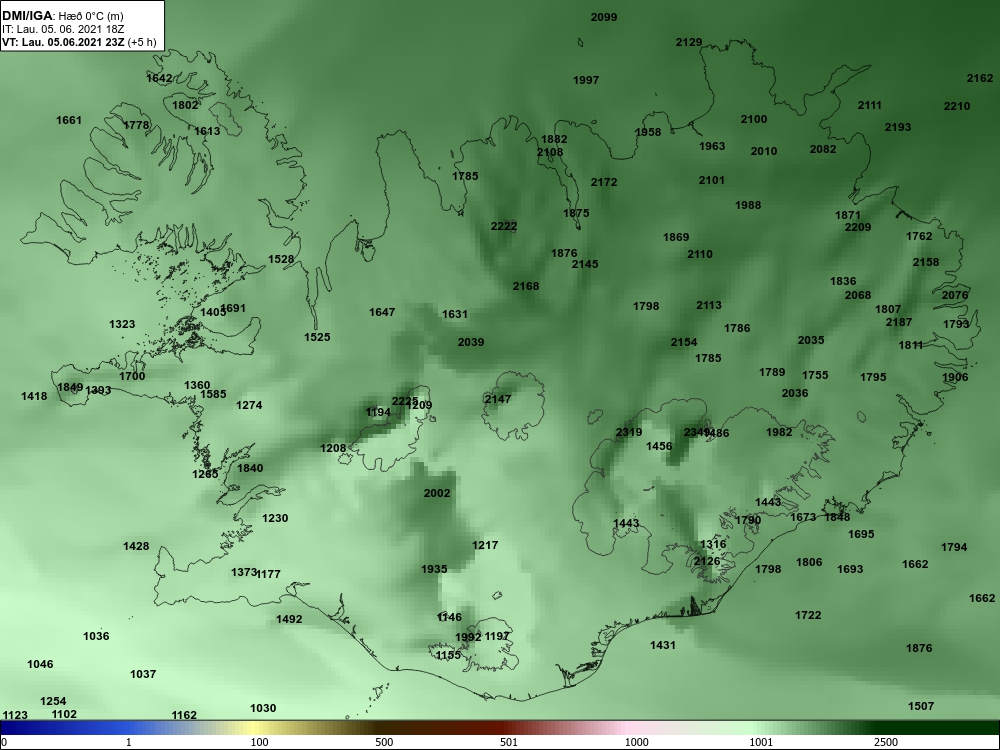
Task: Click the map value 1507
Action: pyautogui.click(x=920, y=706)
